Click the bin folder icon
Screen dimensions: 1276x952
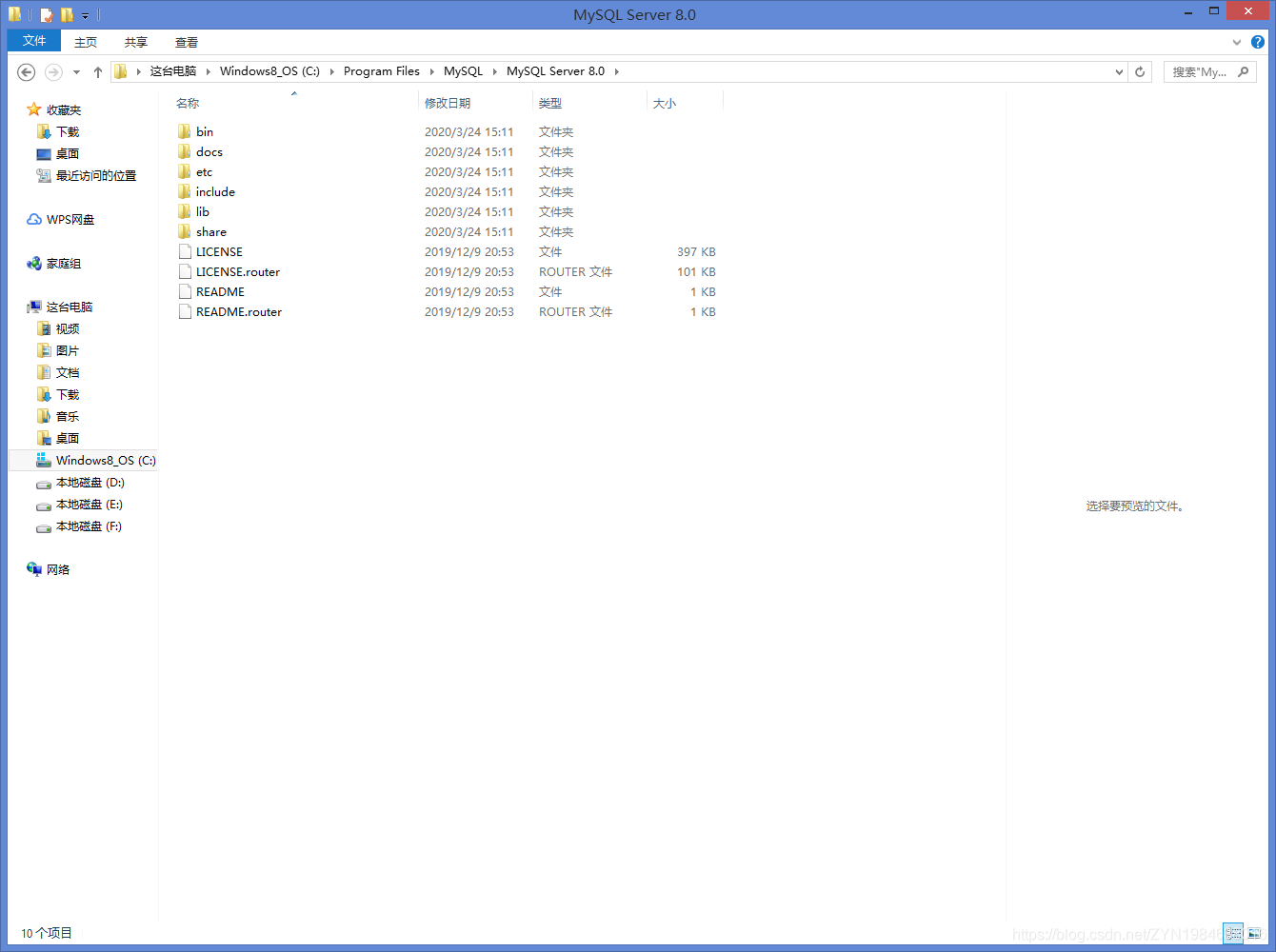click(185, 131)
